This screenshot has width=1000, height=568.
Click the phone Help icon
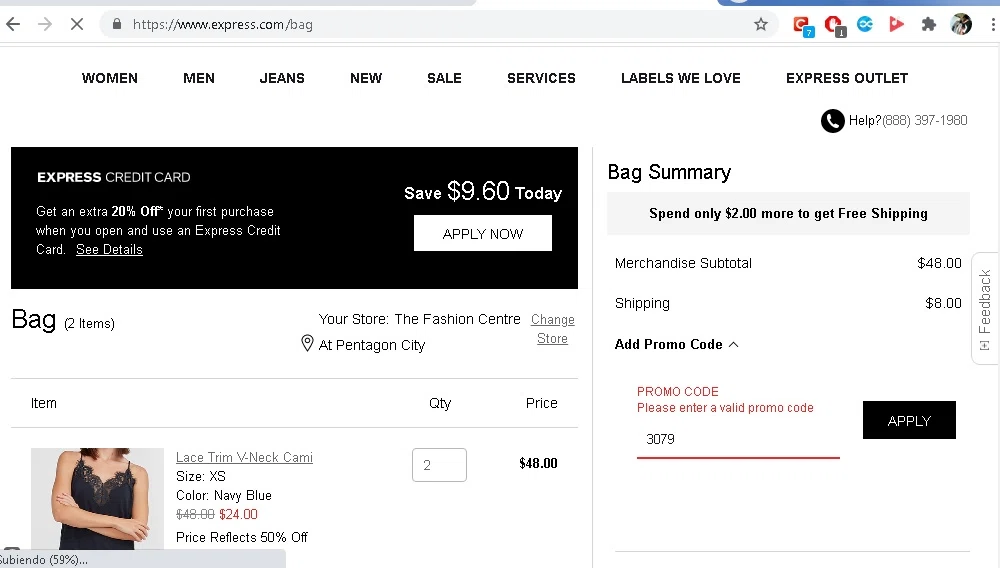[x=832, y=120]
